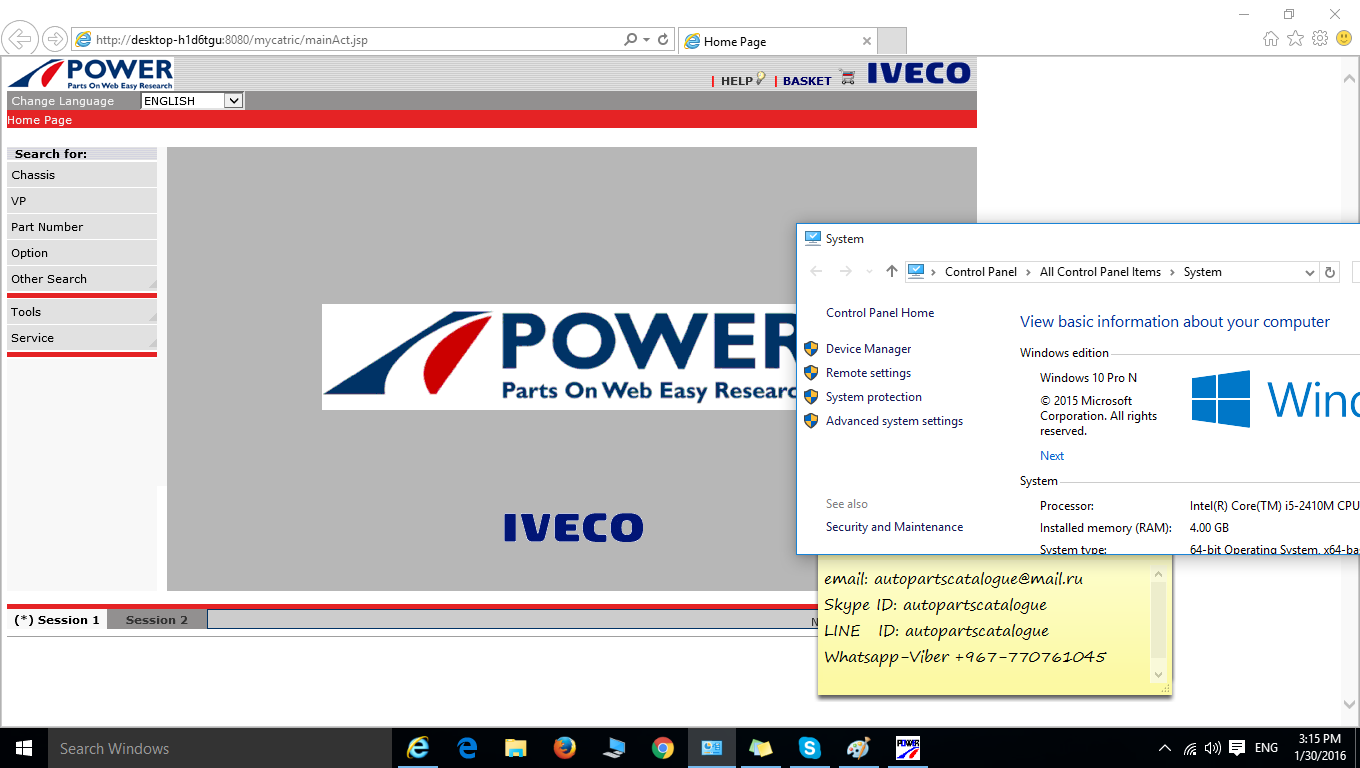
Task: Select the Home Page browser tab
Action: pos(777,41)
